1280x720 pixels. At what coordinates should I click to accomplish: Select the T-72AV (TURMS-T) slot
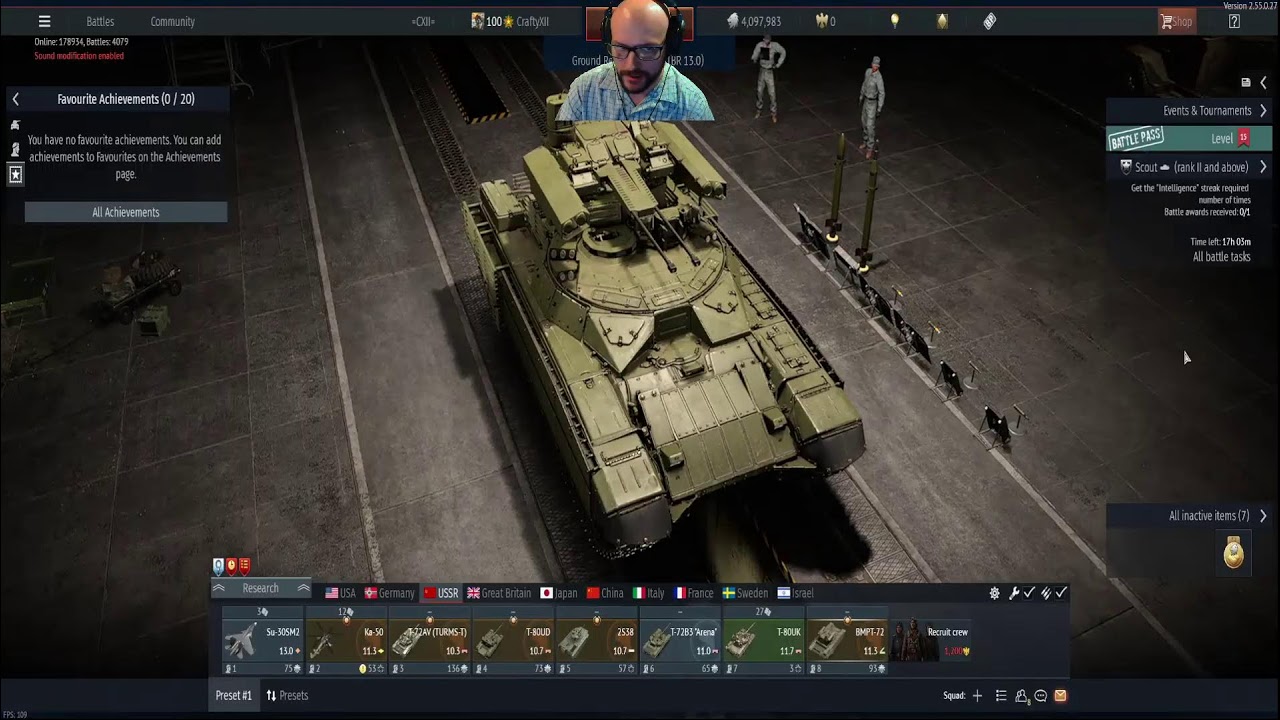pyautogui.click(x=429, y=641)
